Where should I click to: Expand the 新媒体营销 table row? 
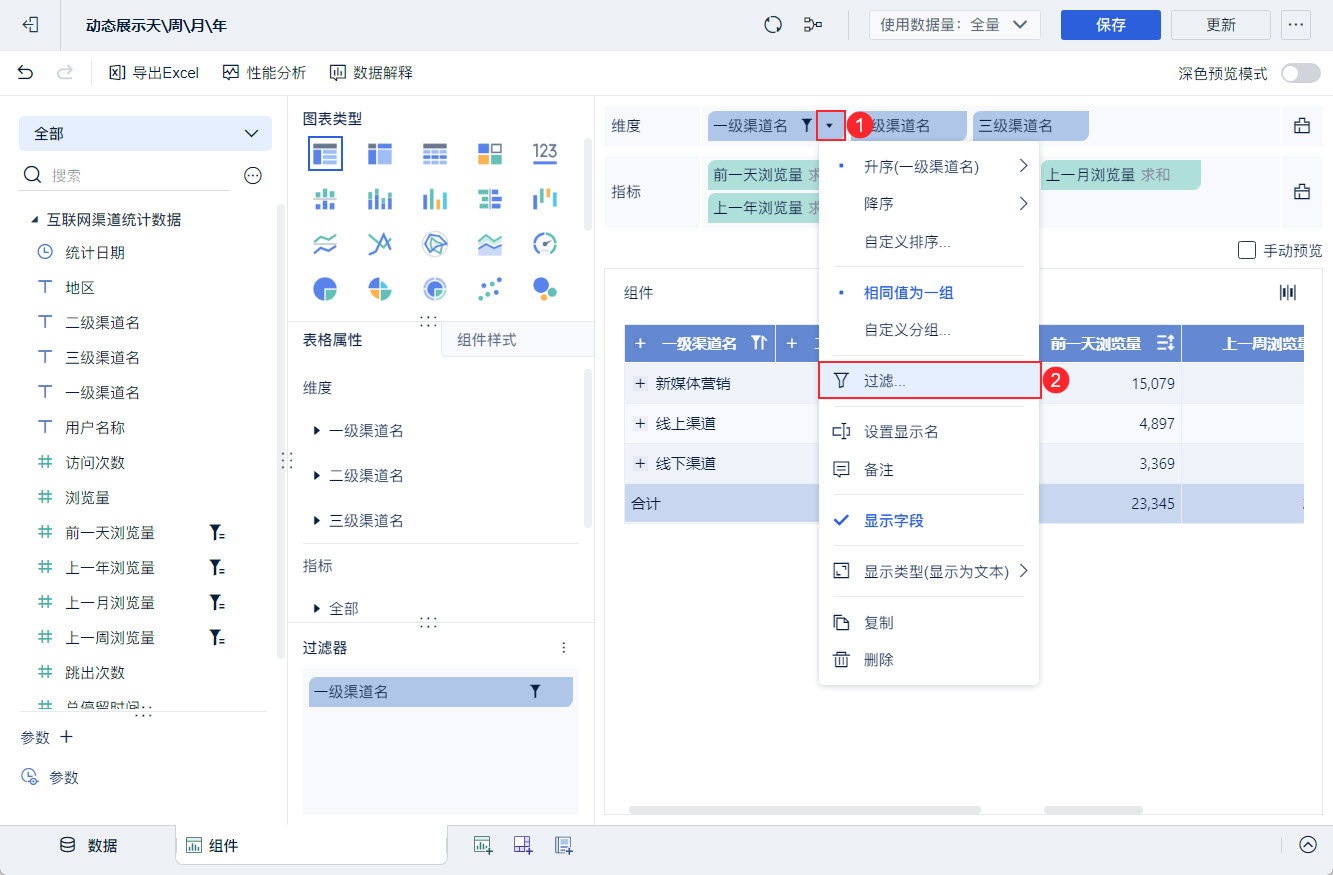point(640,383)
